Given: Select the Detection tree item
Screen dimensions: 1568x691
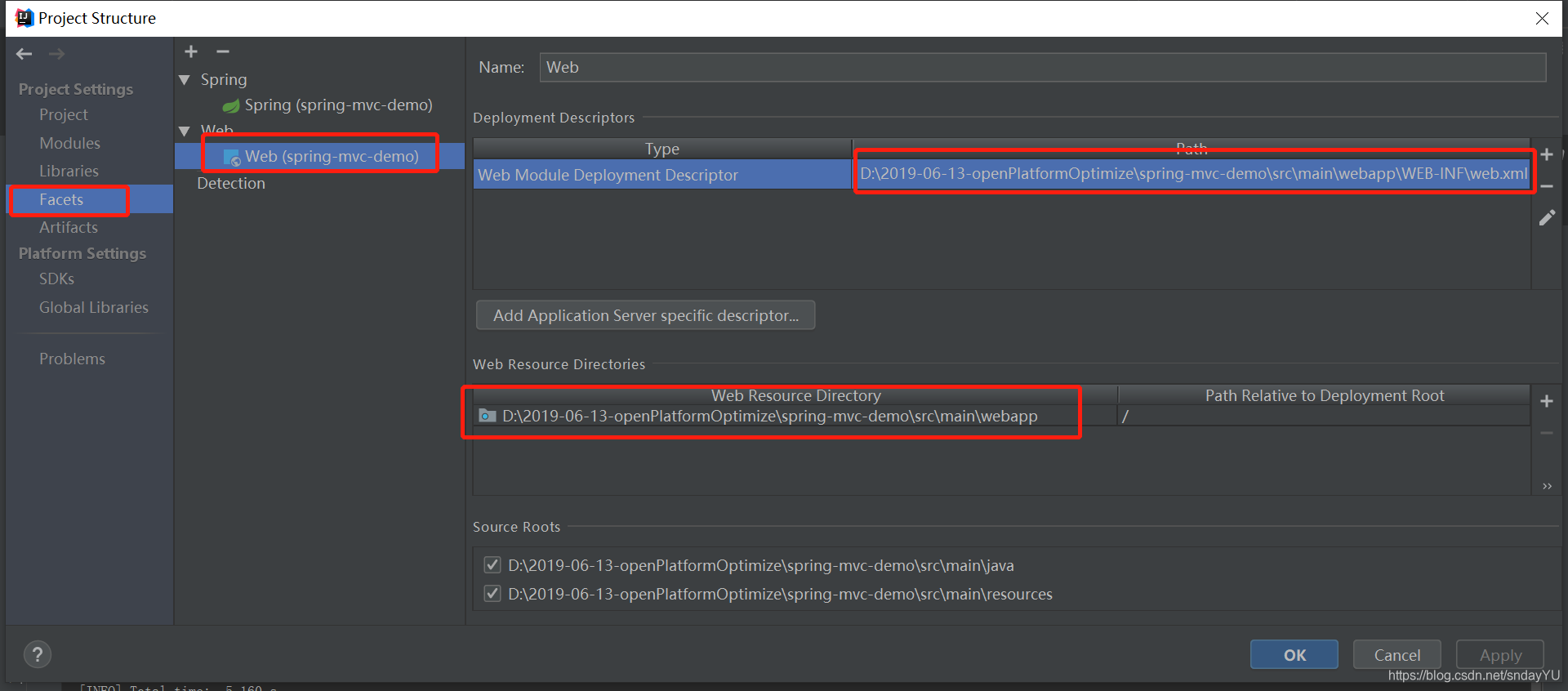Looking at the screenshot, I should coord(231,183).
